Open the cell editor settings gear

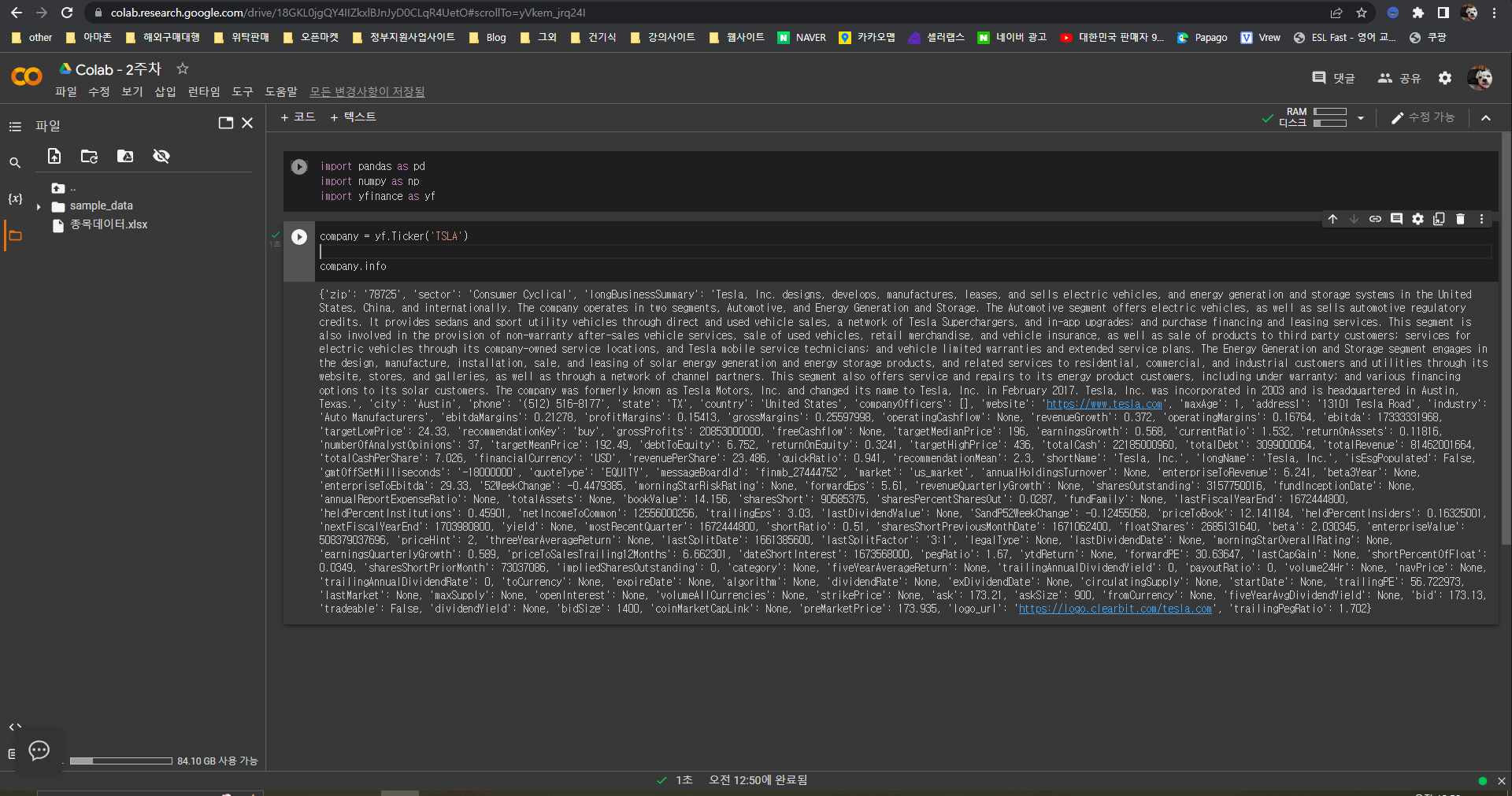click(x=1417, y=219)
